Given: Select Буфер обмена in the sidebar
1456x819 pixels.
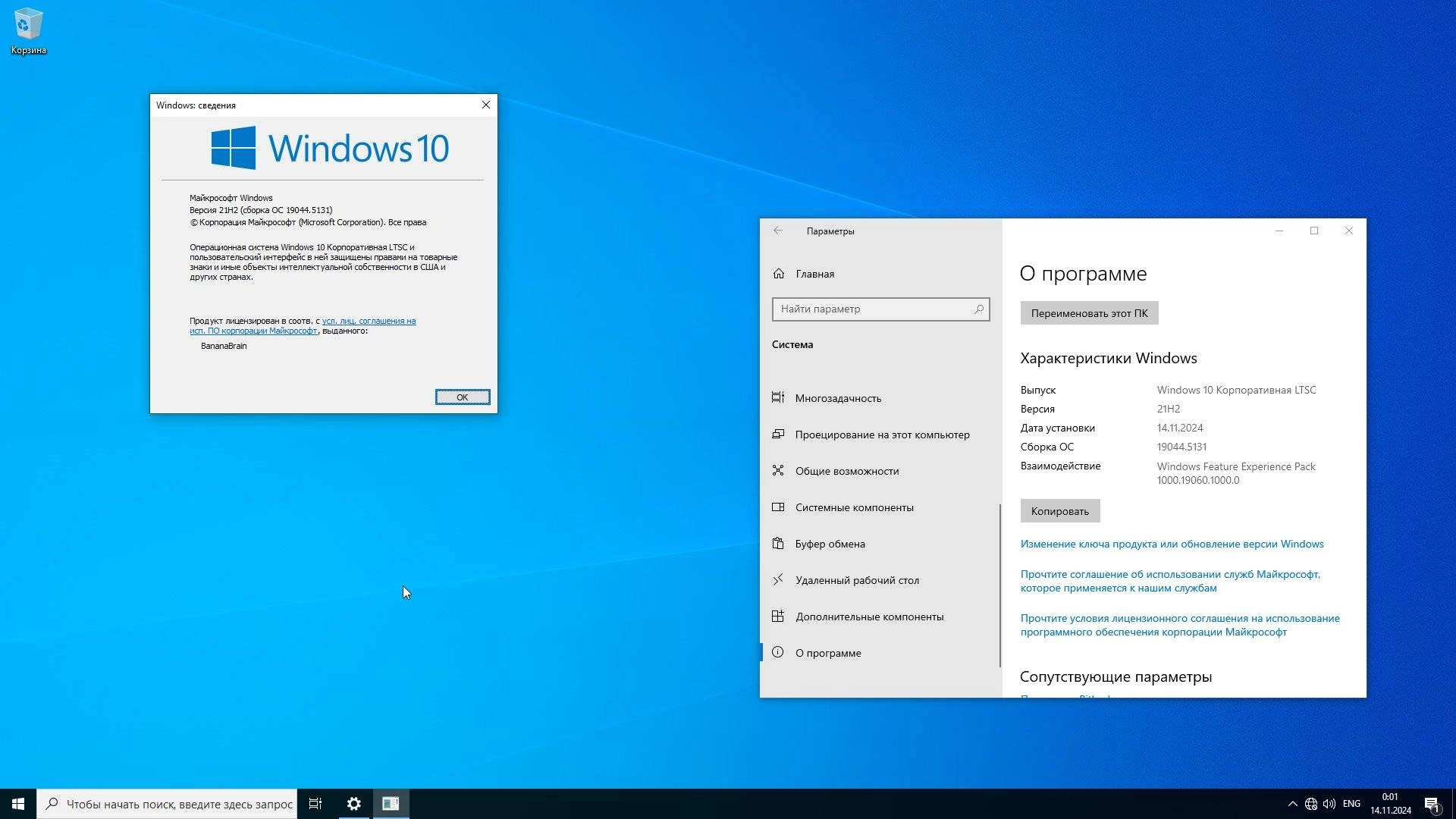Looking at the screenshot, I should pos(880,544).
